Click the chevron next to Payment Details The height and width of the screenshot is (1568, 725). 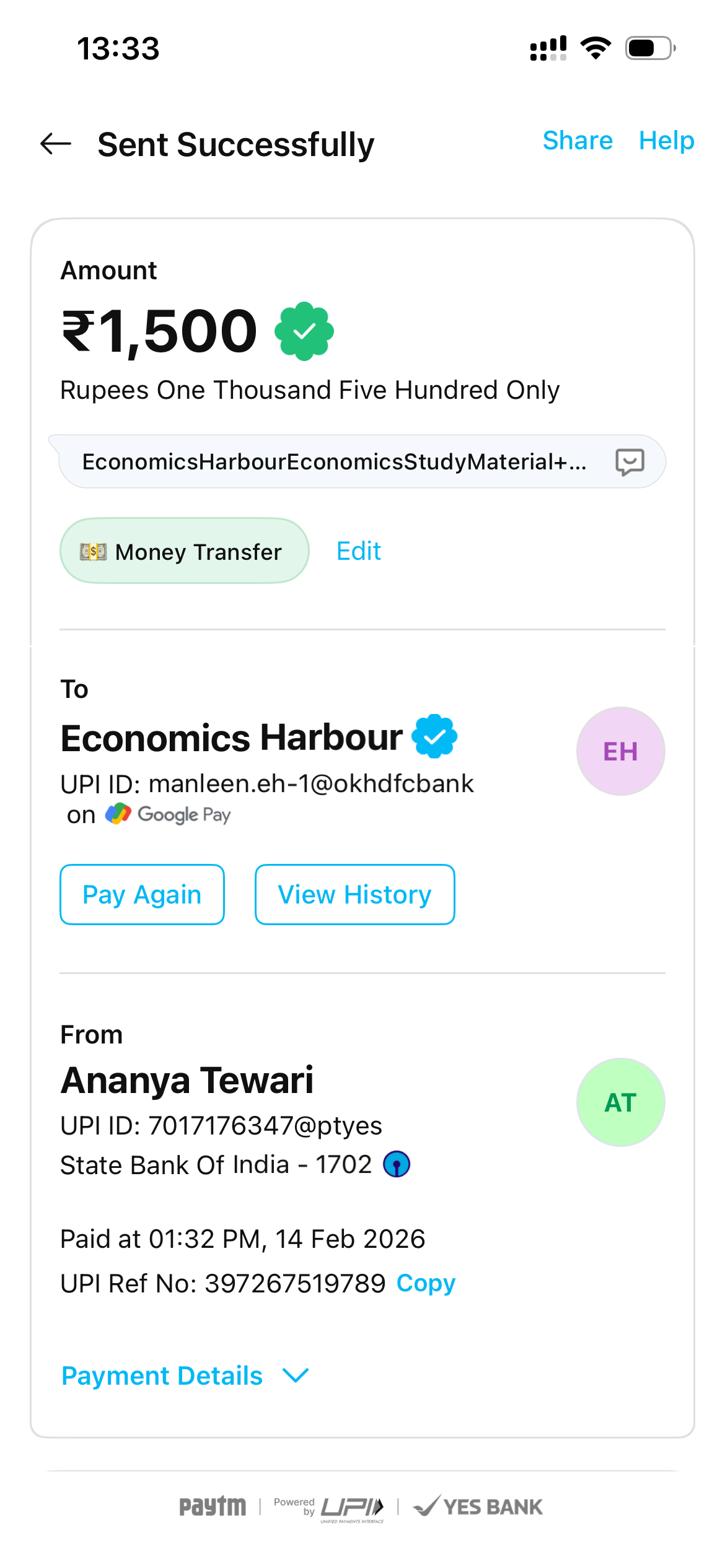(296, 1375)
